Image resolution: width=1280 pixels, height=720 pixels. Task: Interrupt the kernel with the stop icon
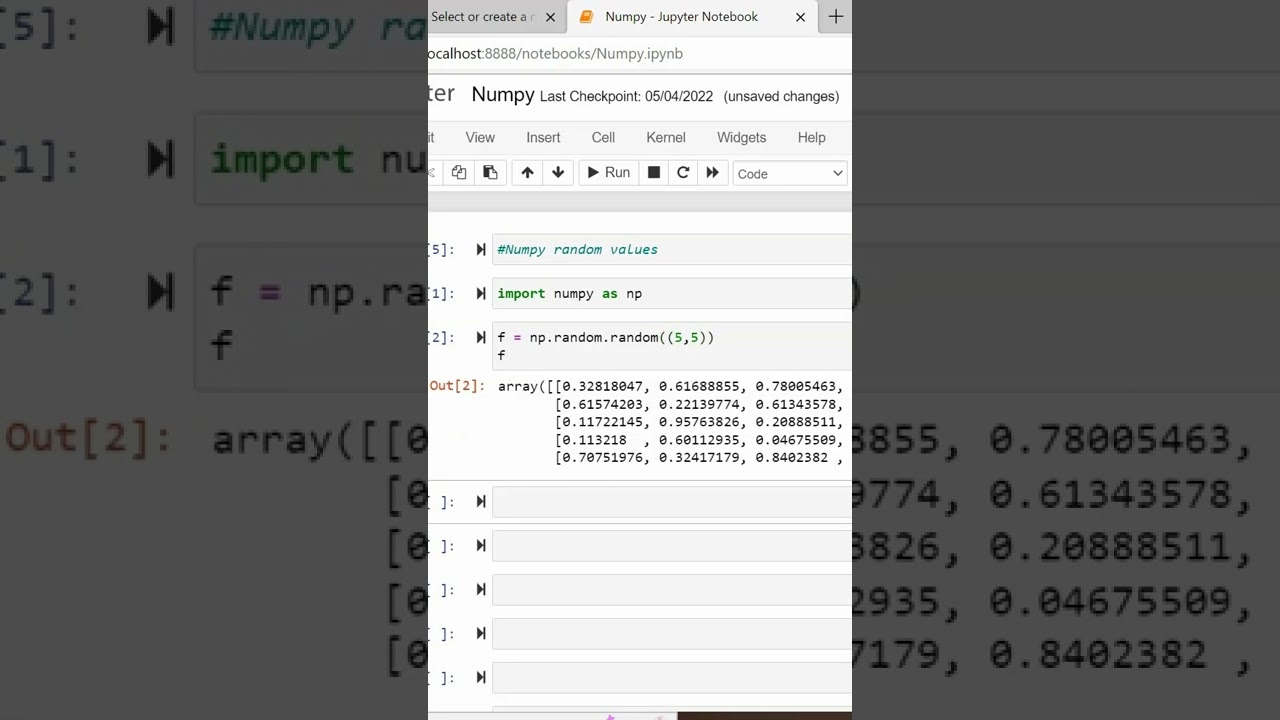point(654,173)
